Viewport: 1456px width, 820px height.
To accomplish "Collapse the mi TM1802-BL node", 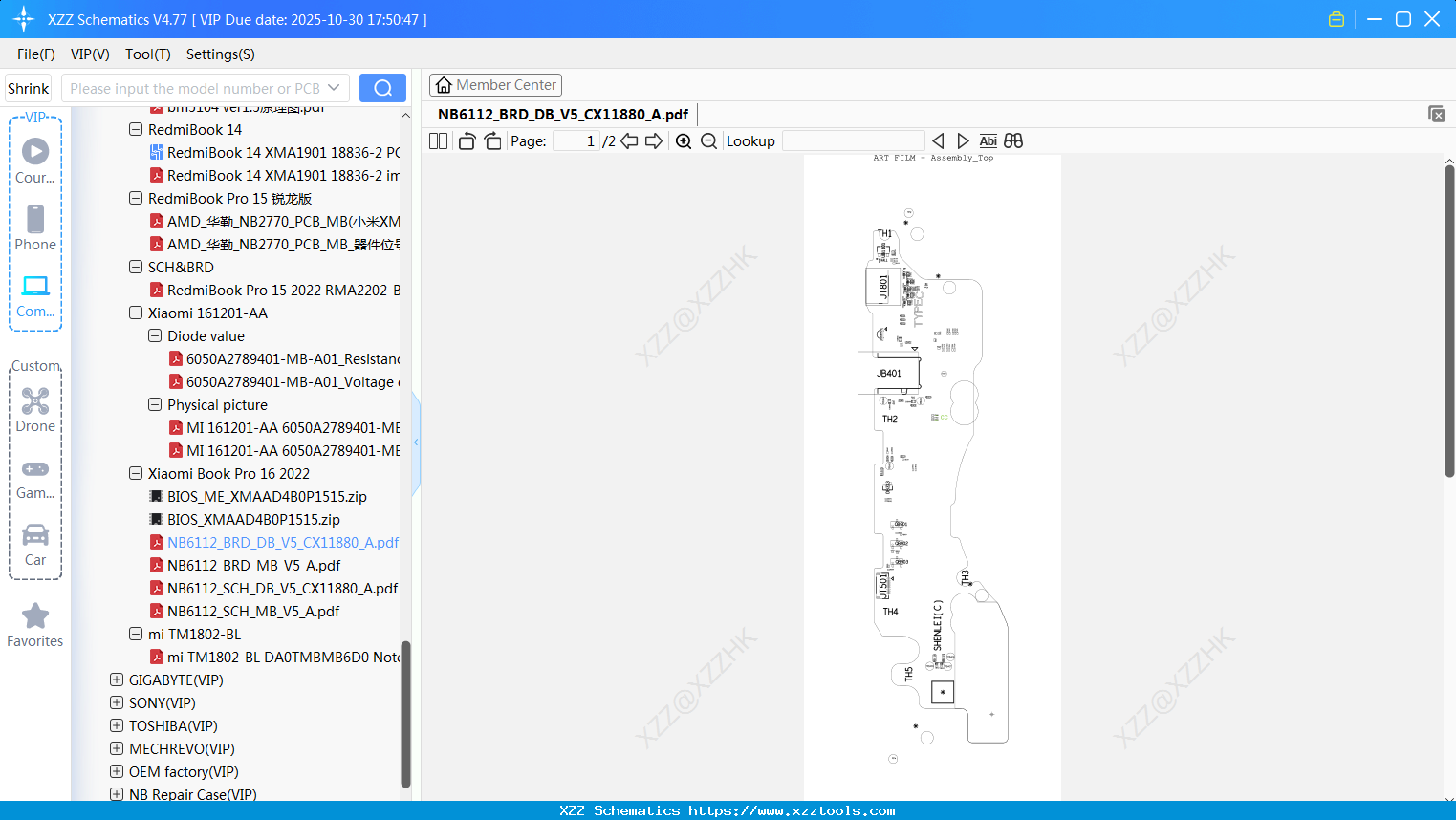I will point(136,634).
